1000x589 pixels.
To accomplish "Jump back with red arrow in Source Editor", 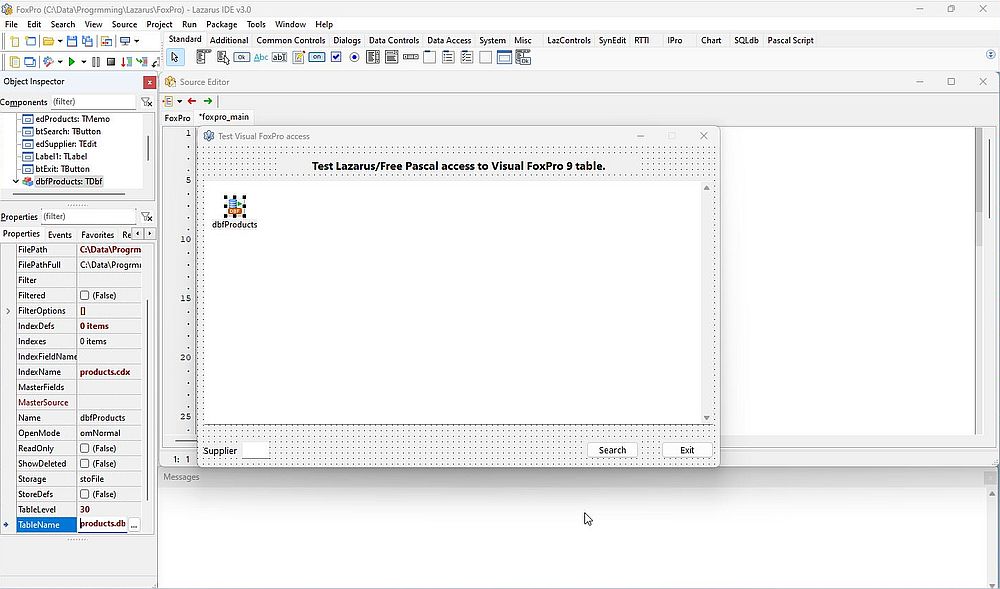I will tap(192, 101).
